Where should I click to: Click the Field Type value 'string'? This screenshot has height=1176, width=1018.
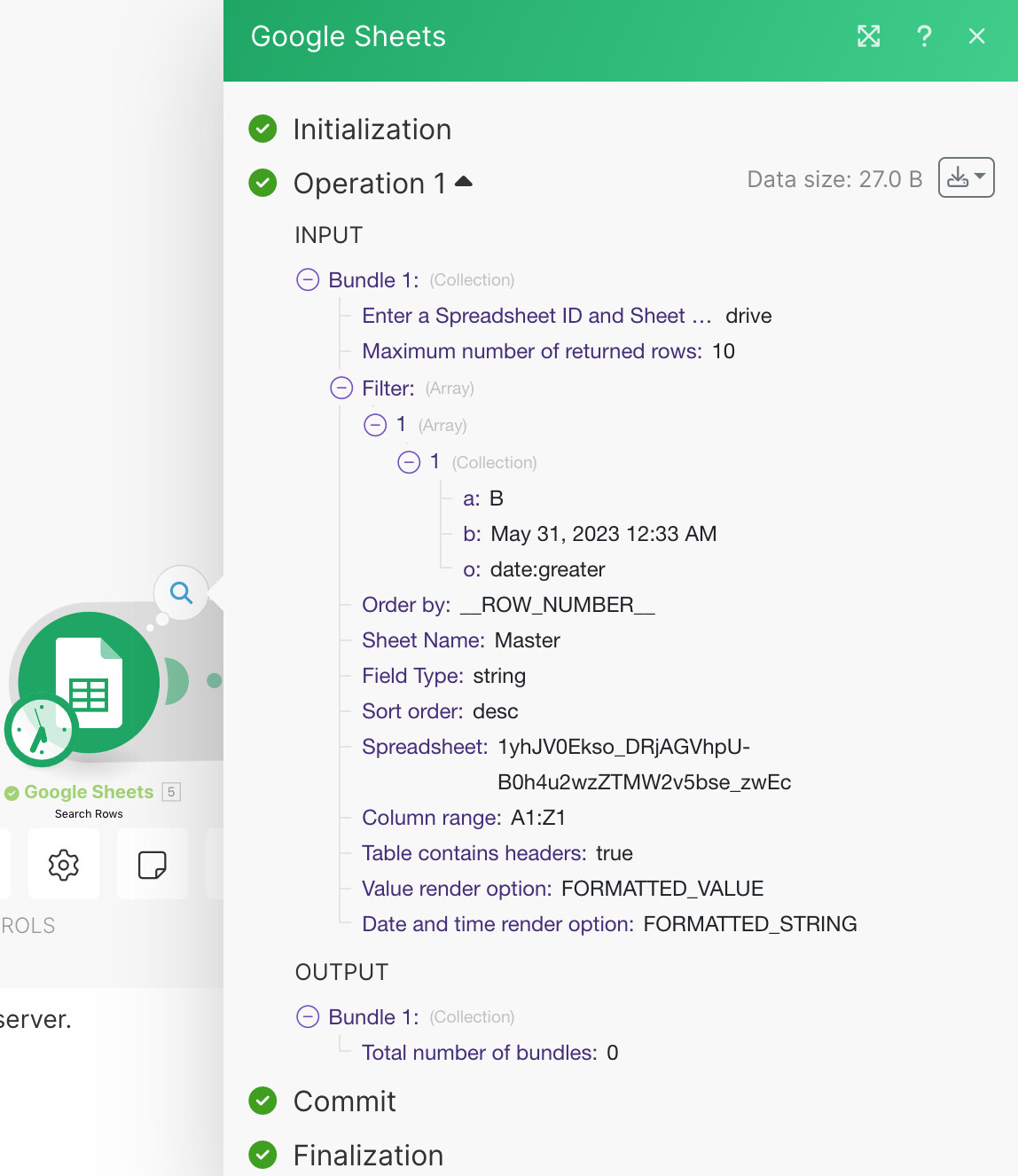point(499,676)
